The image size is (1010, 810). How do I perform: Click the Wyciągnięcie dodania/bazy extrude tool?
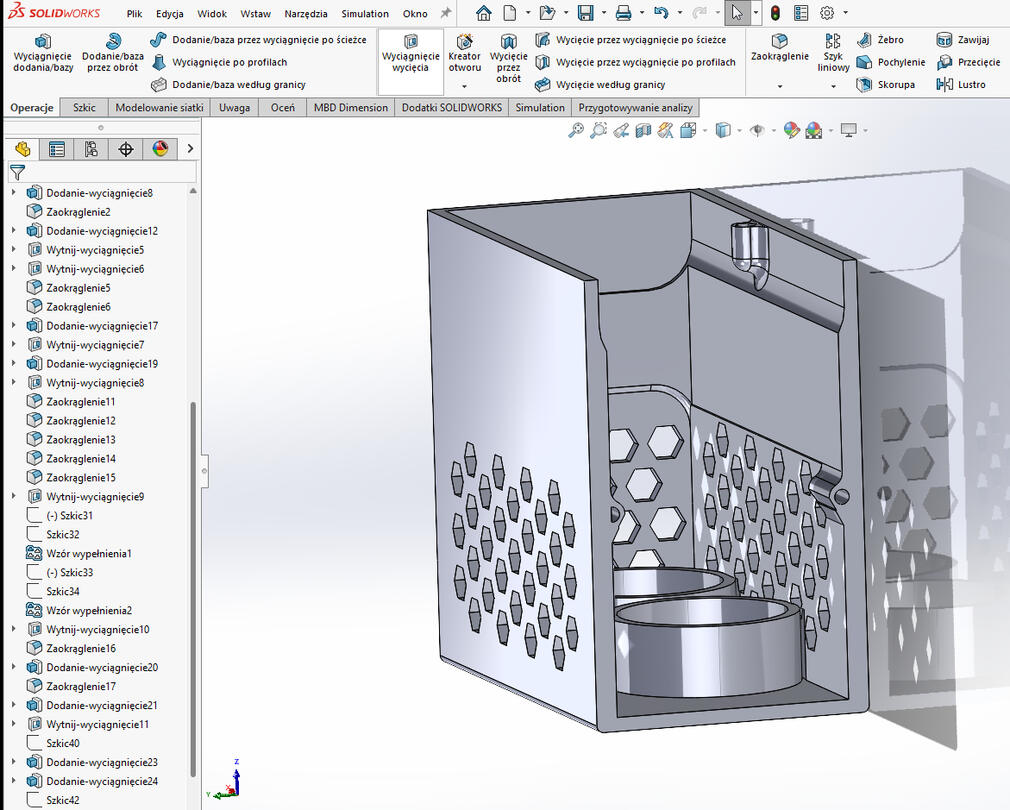pyautogui.click(x=42, y=52)
